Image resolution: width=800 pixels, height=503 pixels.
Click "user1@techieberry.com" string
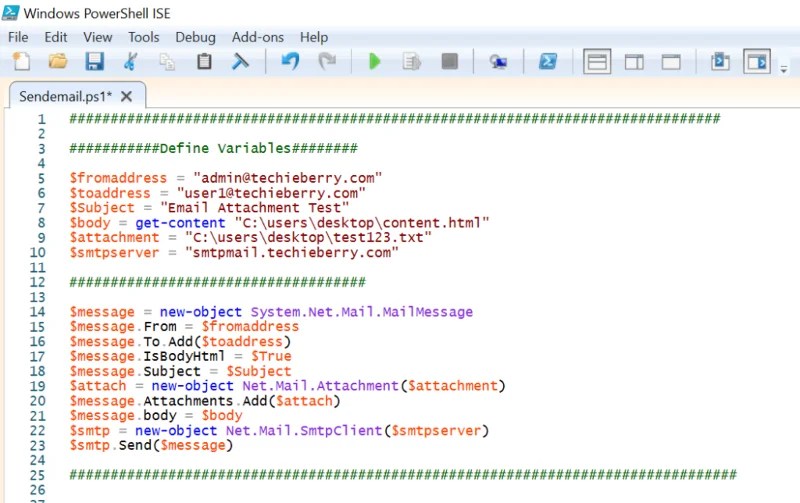[271, 193]
